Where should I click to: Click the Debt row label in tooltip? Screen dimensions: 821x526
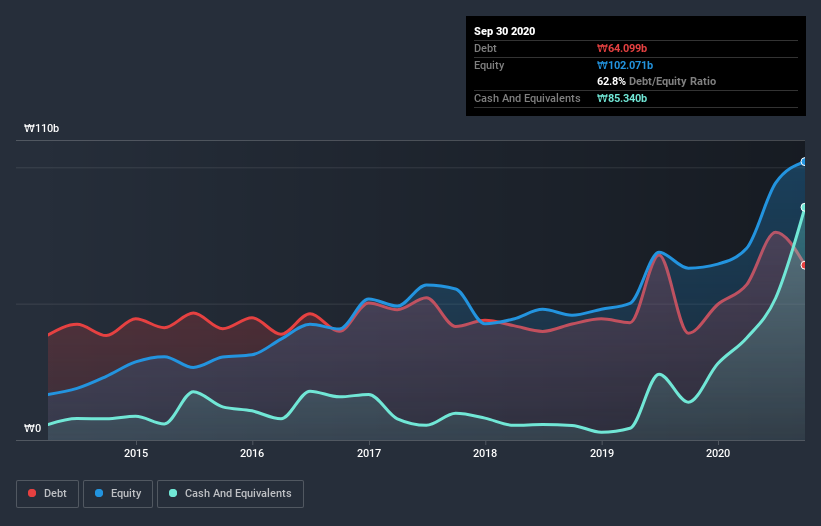click(x=485, y=48)
